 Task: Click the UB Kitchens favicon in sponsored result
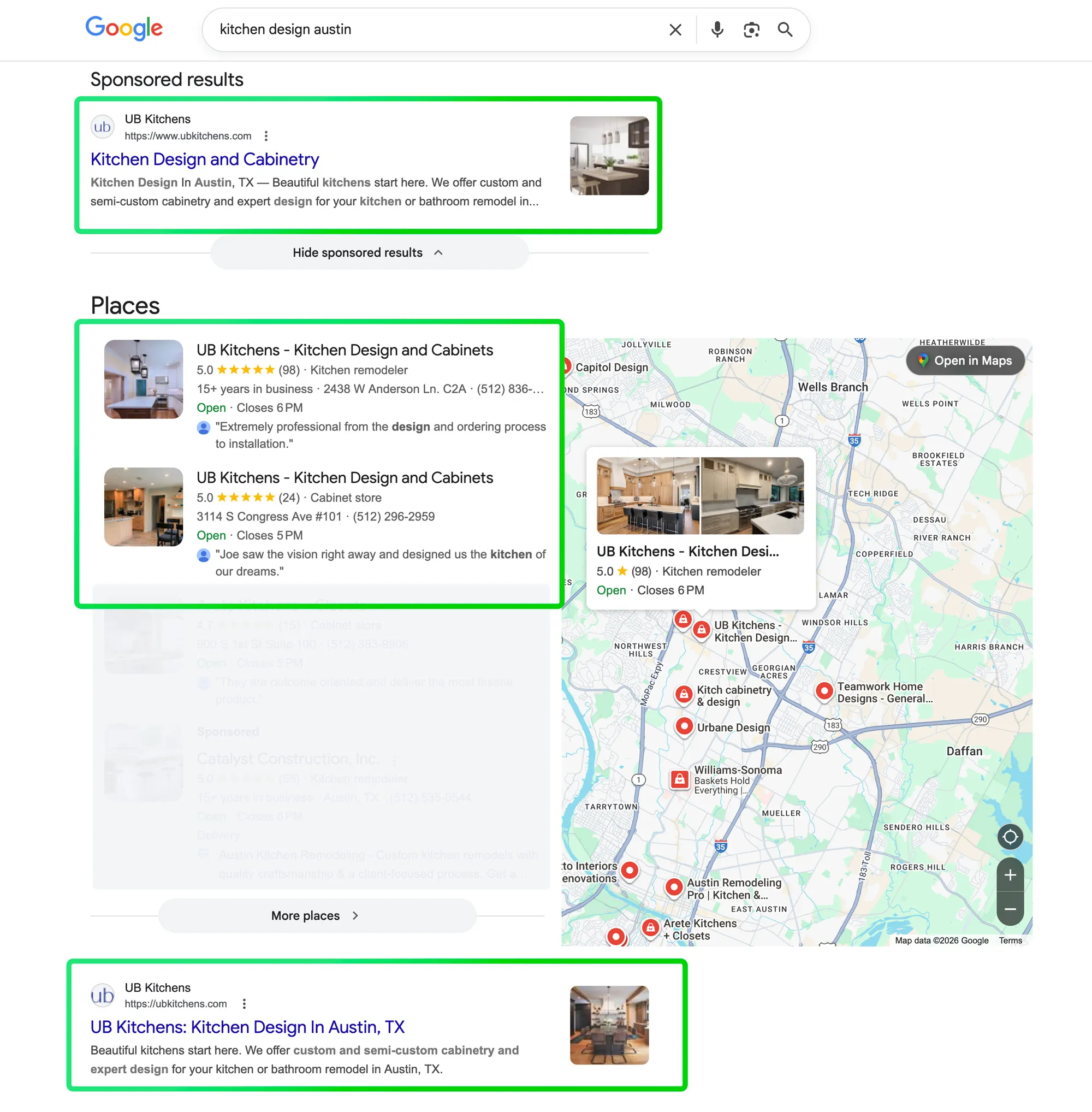click(102, 127)
